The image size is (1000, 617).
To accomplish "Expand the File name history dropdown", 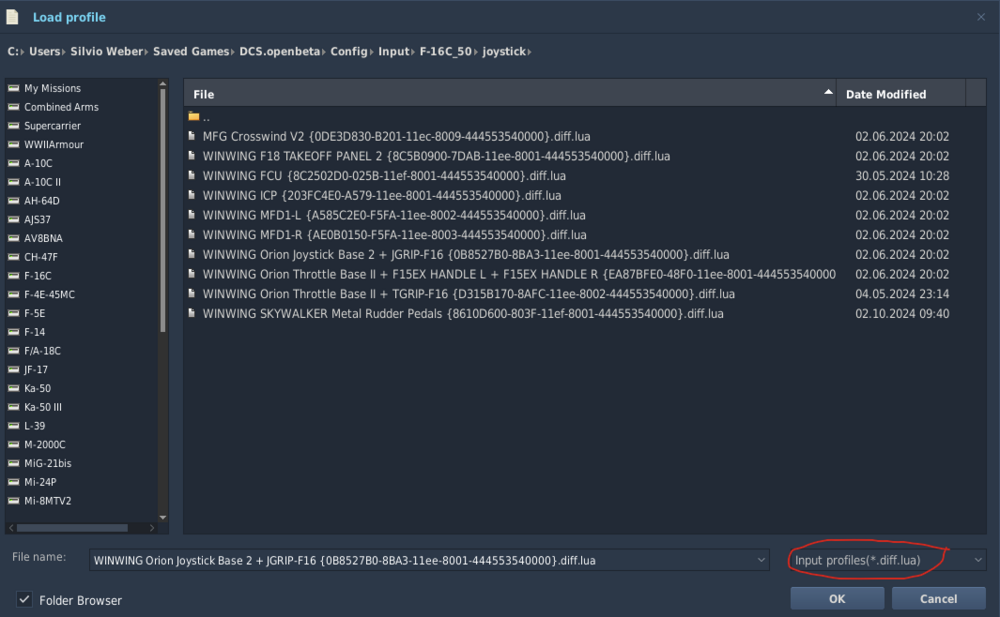I will [761, 560].
